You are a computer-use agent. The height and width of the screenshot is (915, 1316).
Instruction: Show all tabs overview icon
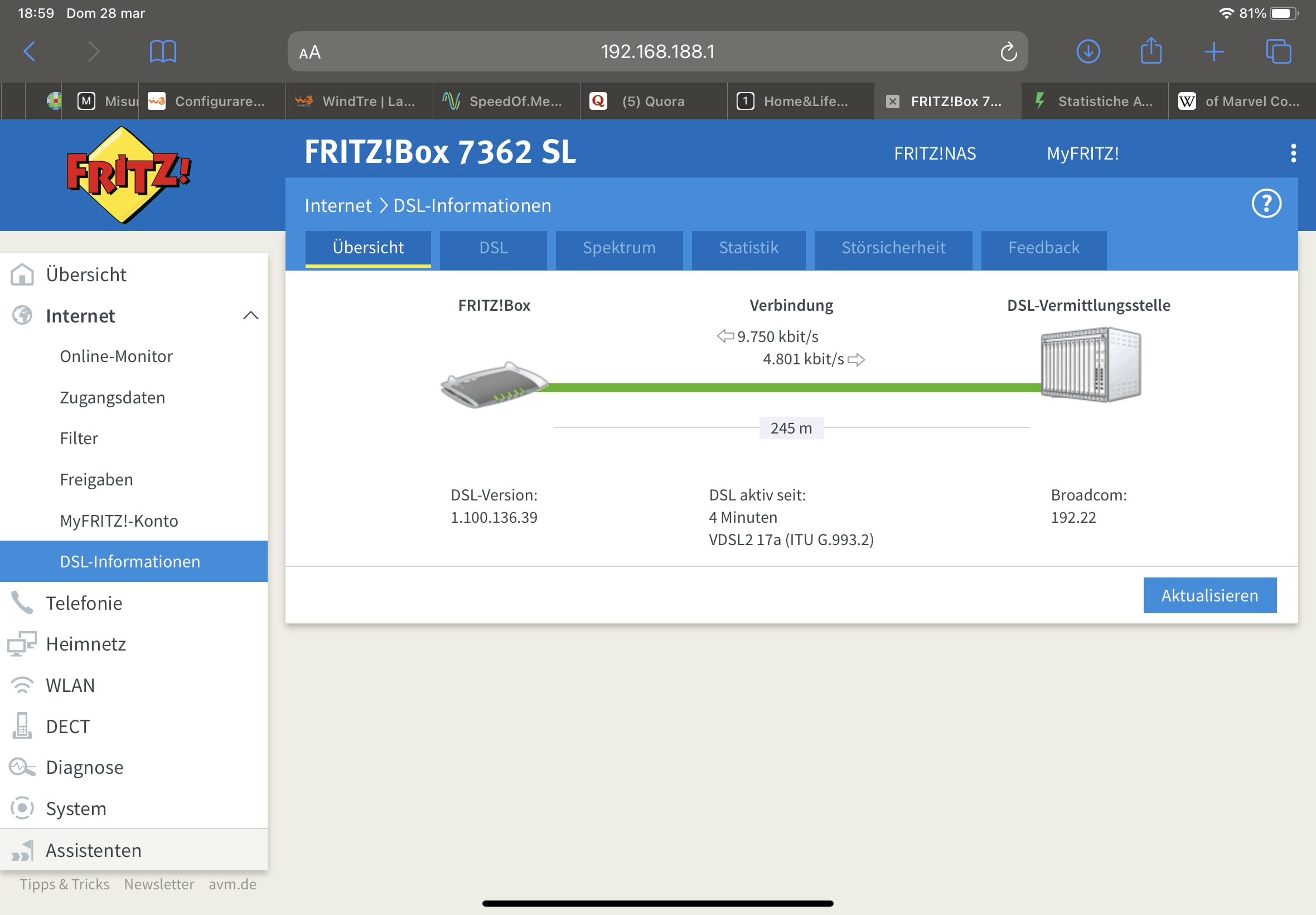[1278, 52]
